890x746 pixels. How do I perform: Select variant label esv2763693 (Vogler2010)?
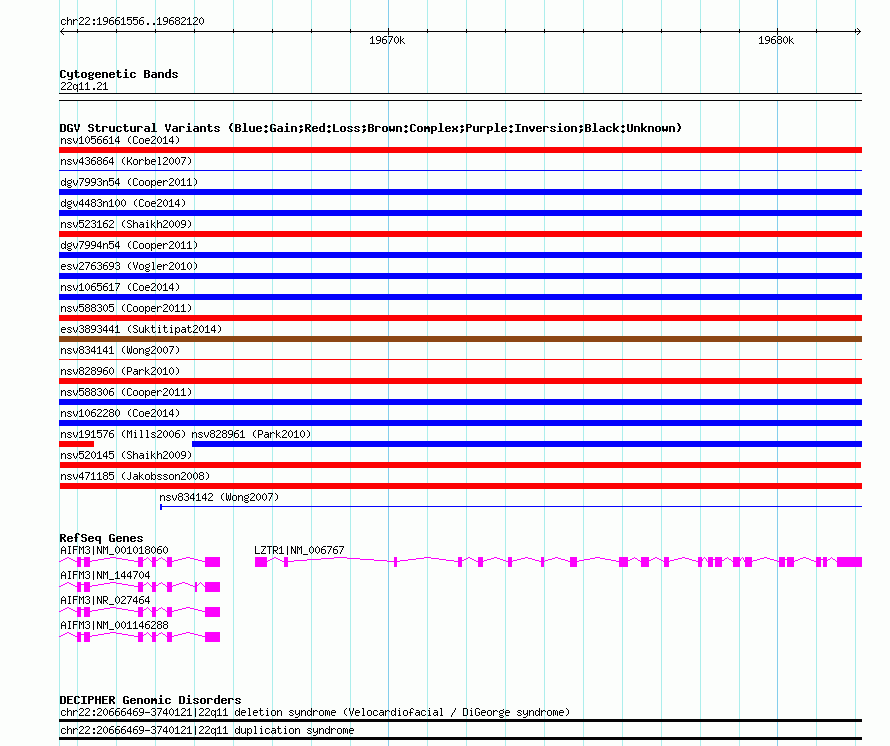(129, 266)
